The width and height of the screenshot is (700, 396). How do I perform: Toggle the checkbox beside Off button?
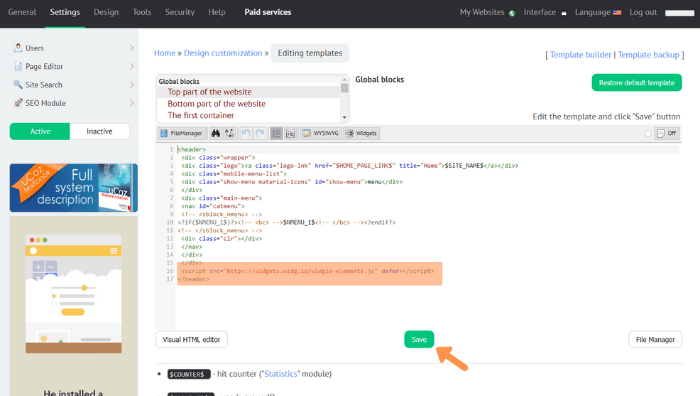tap(648, 133)
